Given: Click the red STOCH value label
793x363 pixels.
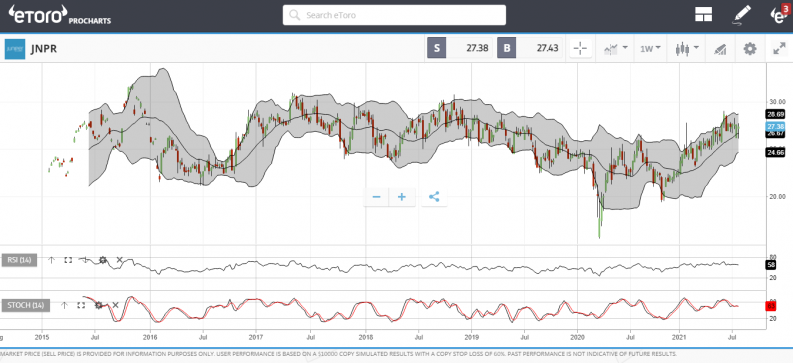Looking at the screenshot, I should [x=772, y=306].
